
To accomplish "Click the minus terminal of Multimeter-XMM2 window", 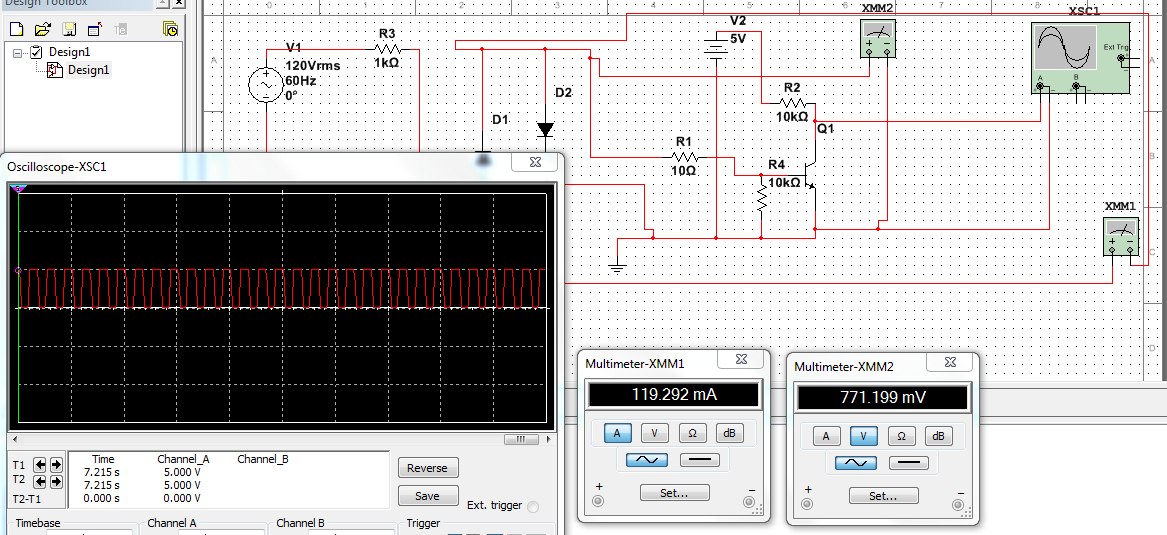I will [x=960, y=503].
